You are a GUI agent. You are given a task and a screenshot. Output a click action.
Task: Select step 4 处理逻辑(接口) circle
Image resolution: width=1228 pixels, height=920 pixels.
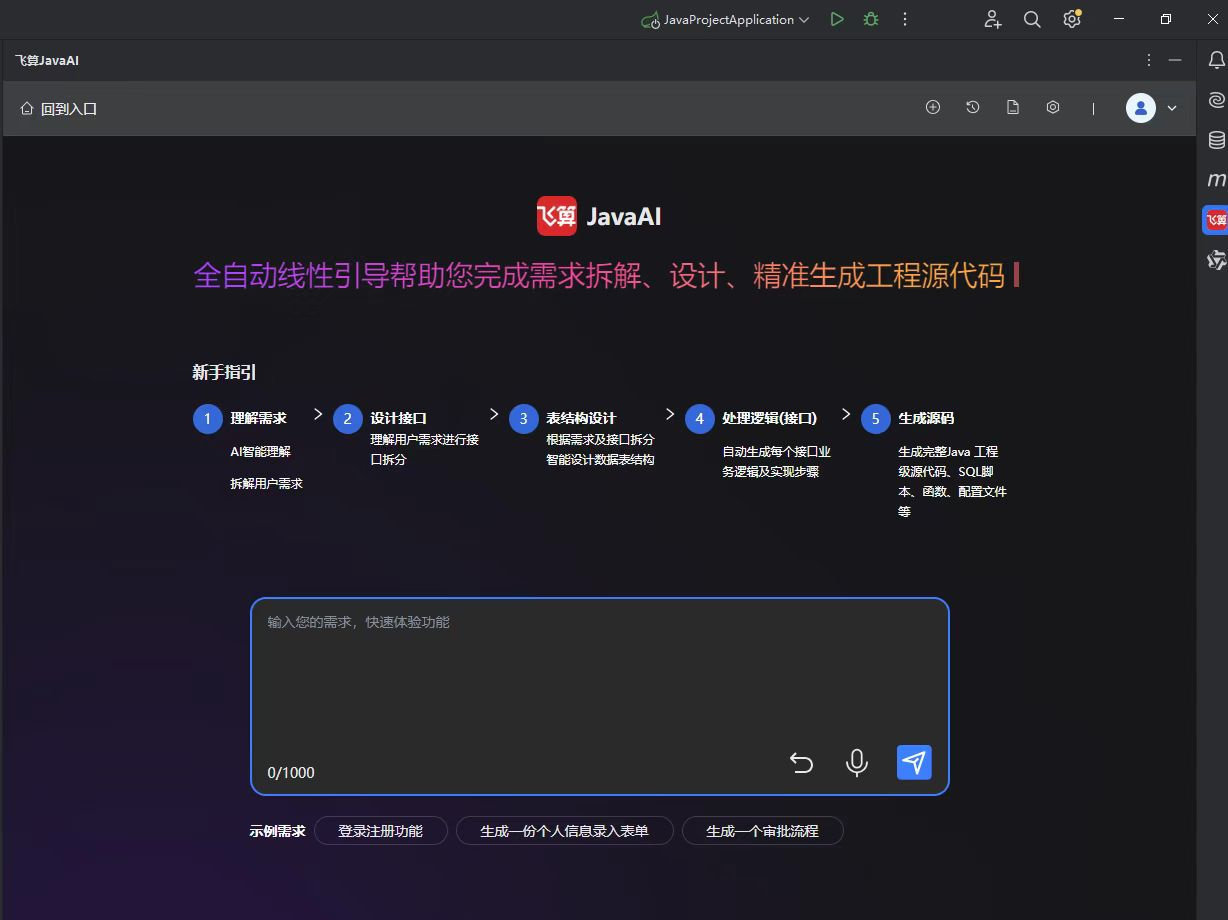click(700, 419)
